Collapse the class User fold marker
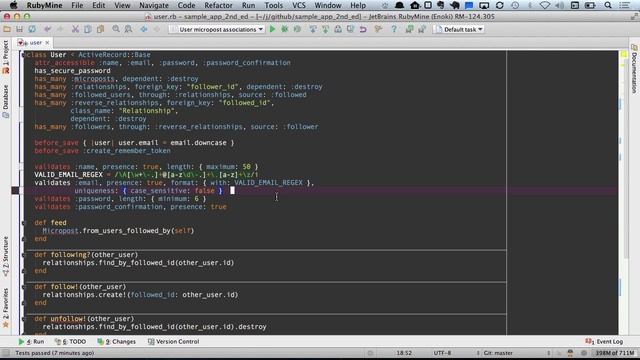This screenshot has height=360, width=640. [23, 55]
